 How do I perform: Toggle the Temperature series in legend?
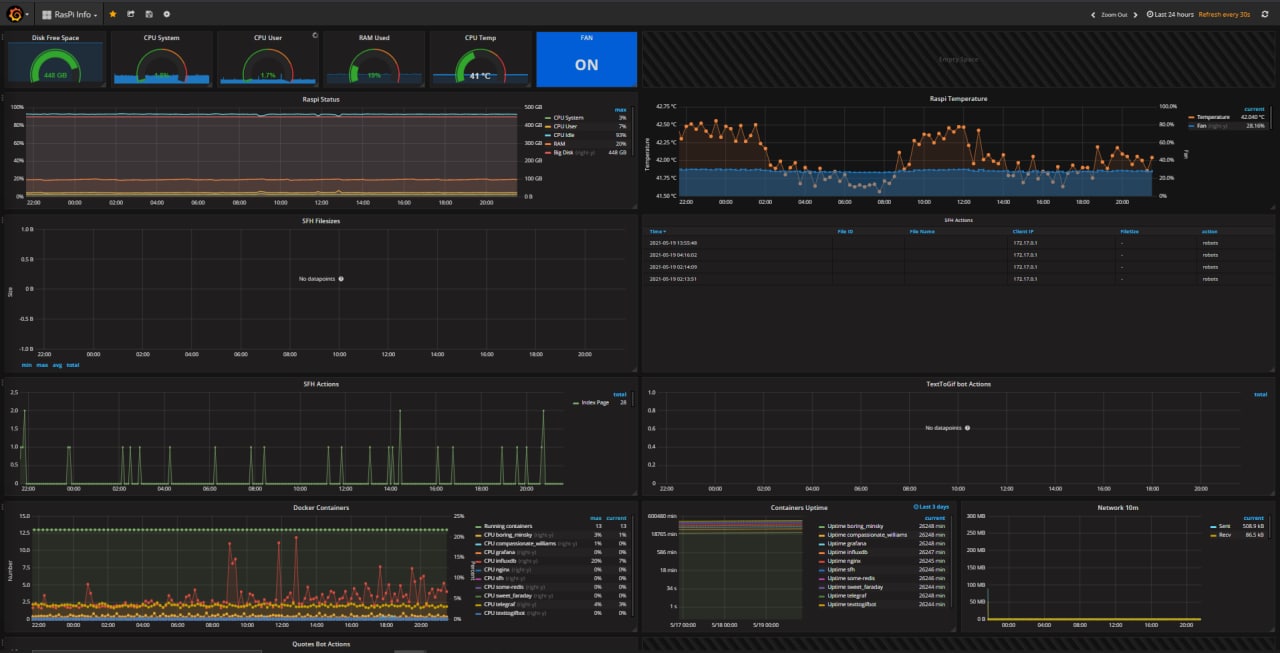pyautogui.click(x=1213, y=117)
